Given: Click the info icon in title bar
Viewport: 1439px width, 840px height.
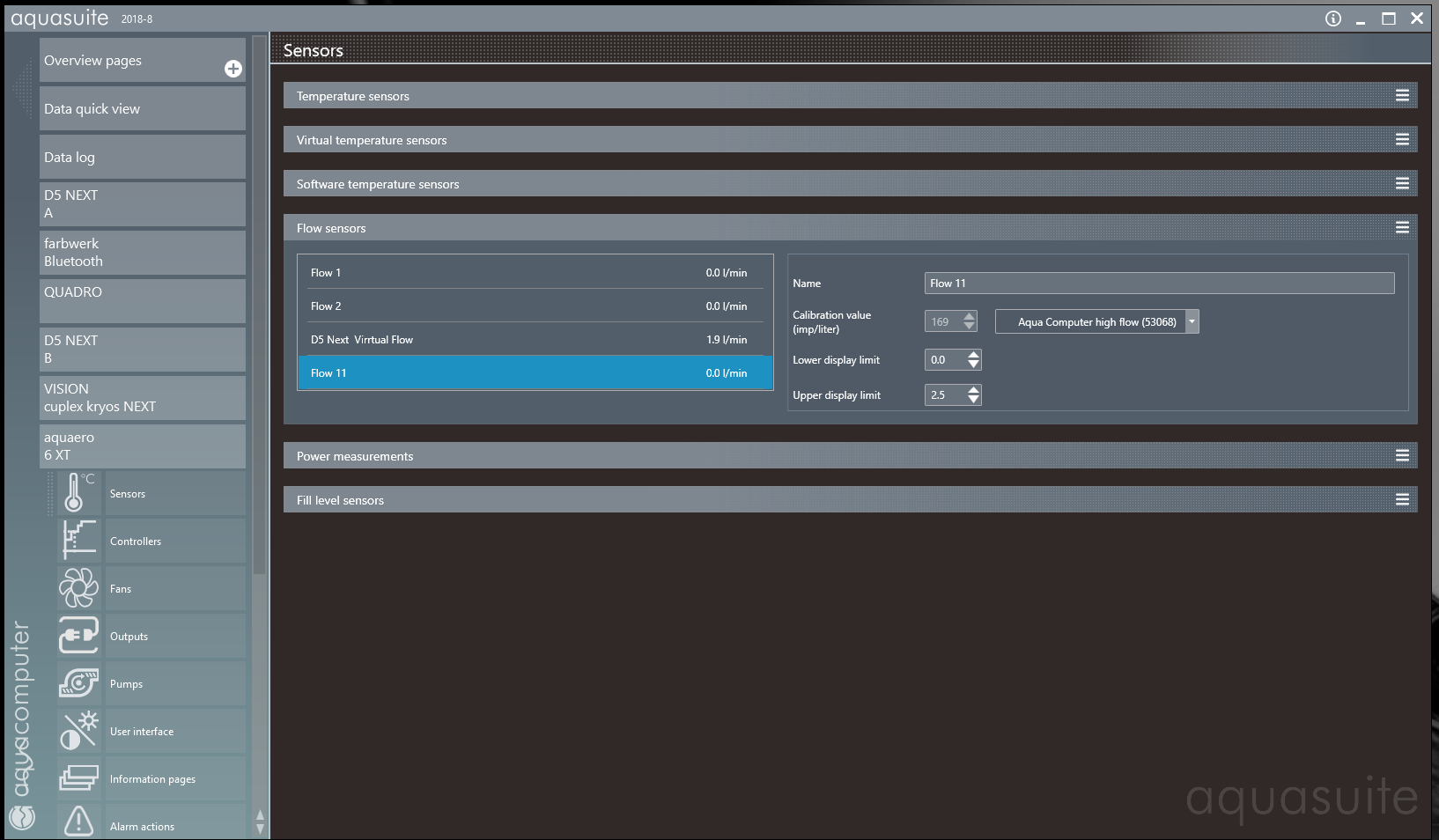Looking at the screenshot, I should 1333,18.
